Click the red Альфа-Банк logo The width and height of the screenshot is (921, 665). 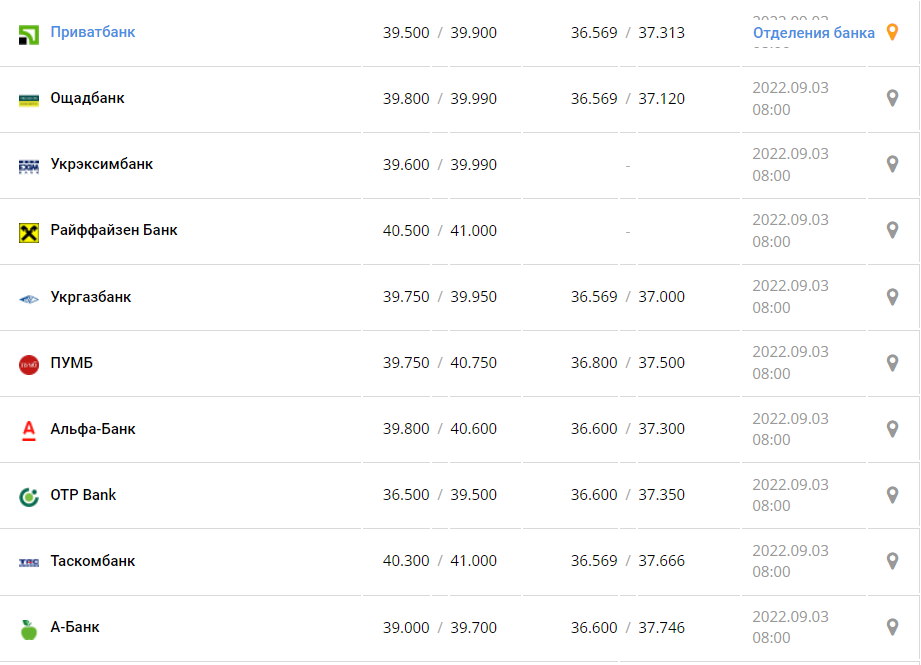[x=29, y=430]
